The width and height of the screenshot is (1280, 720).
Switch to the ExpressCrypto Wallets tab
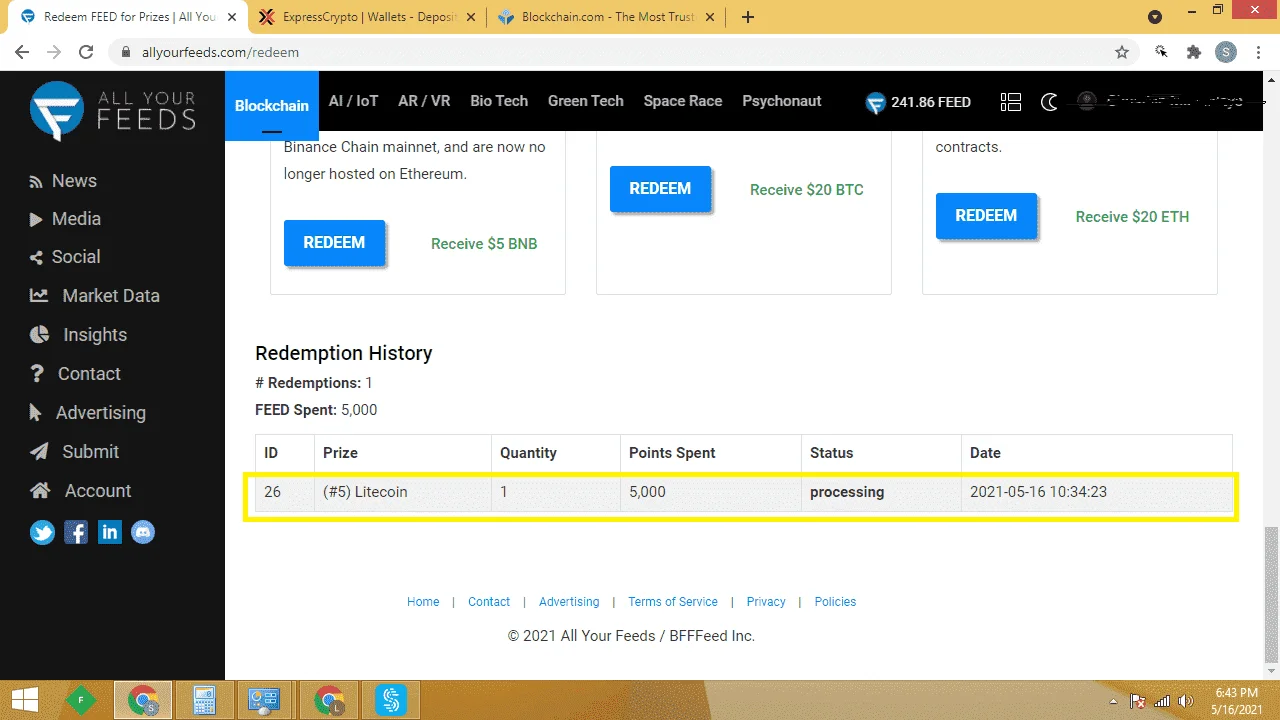click(366, 17)
